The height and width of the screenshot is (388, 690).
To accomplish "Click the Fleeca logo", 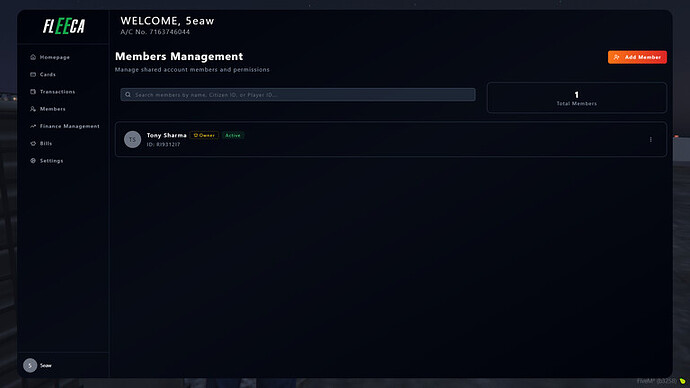I will pyautogui.click(x=64, y=26).
